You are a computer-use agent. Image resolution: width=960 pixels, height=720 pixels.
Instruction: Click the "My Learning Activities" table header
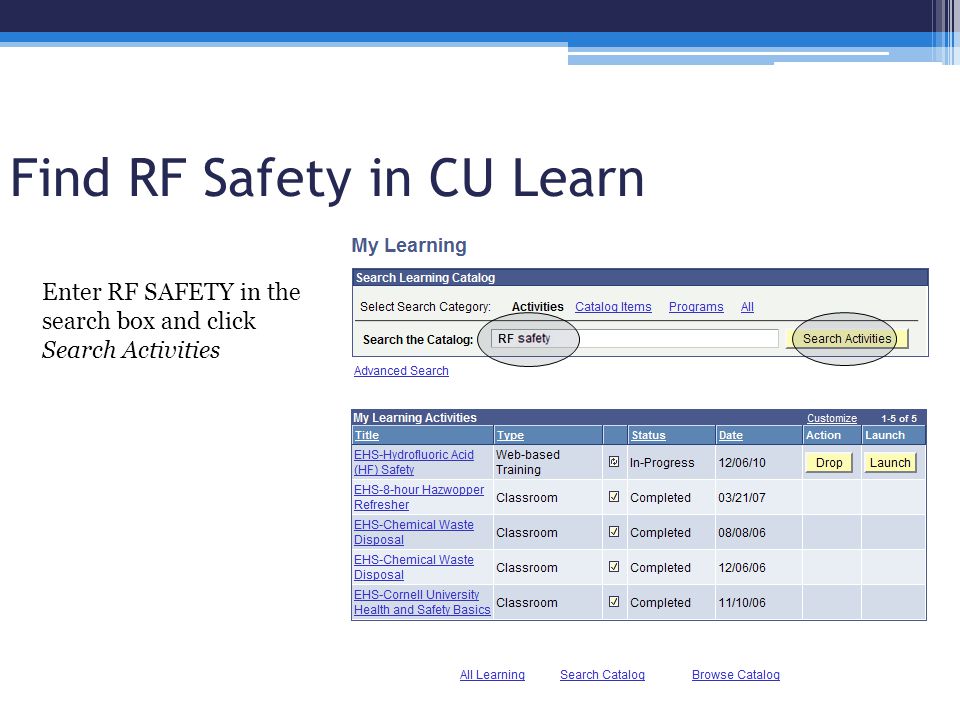point(414,418)
